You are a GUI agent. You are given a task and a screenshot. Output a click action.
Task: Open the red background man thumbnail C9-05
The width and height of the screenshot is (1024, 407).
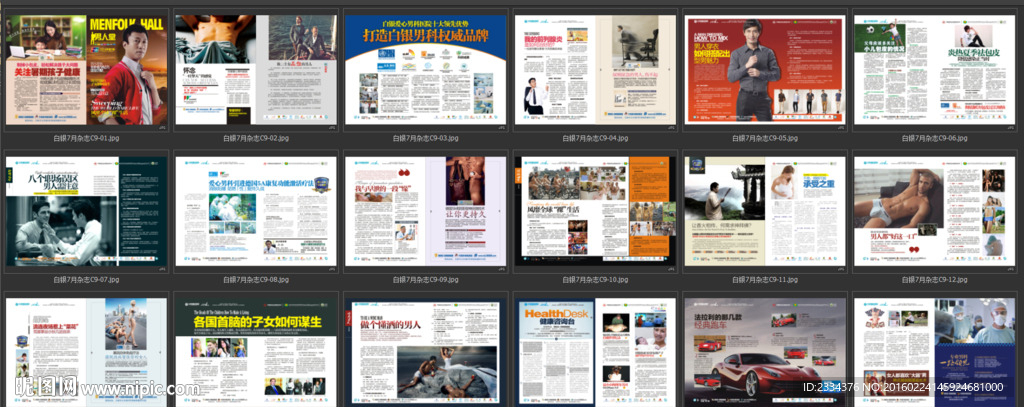click(x=764, y=69)
